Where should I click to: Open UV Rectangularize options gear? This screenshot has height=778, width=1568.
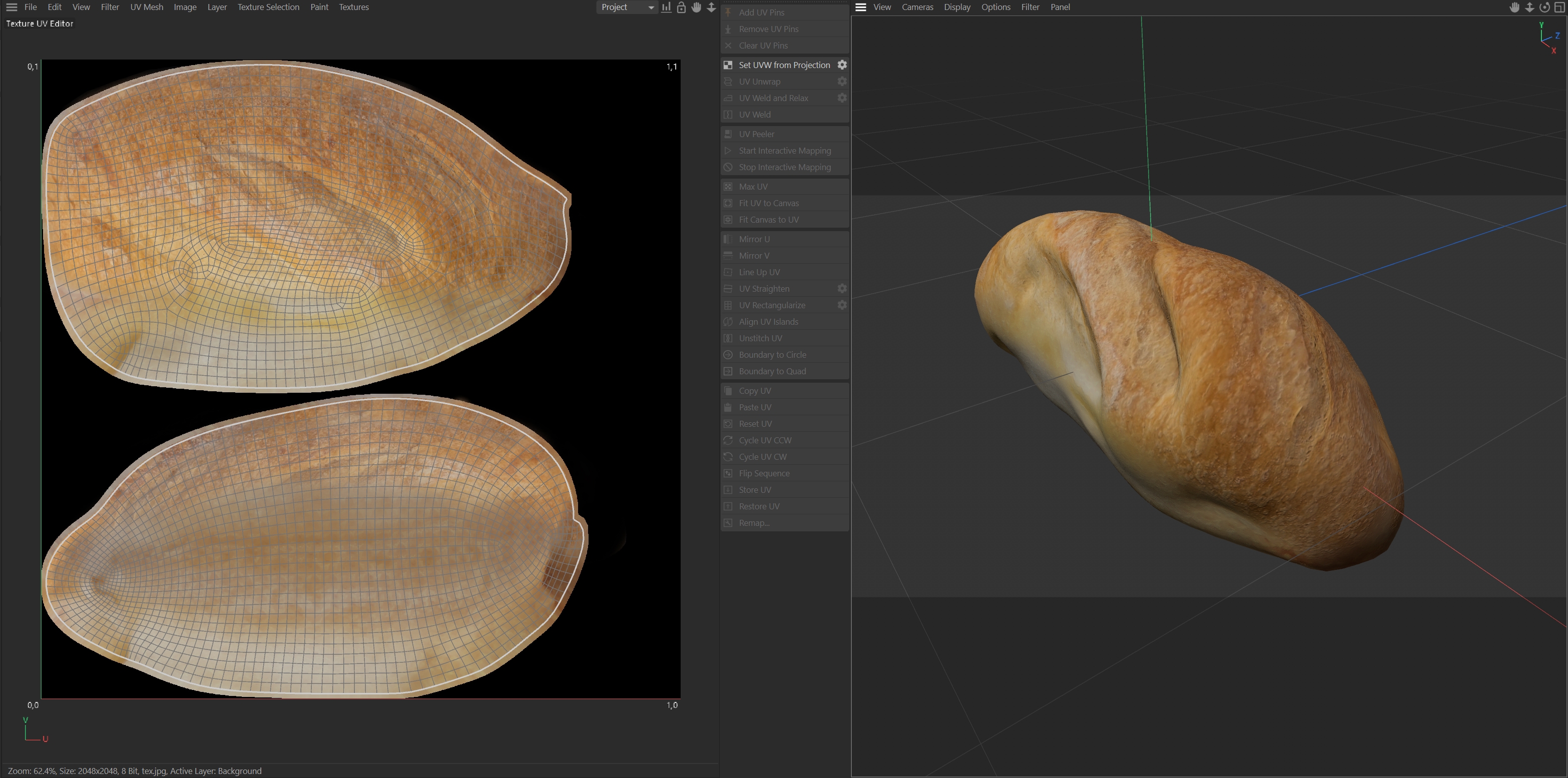coord(842,305)
